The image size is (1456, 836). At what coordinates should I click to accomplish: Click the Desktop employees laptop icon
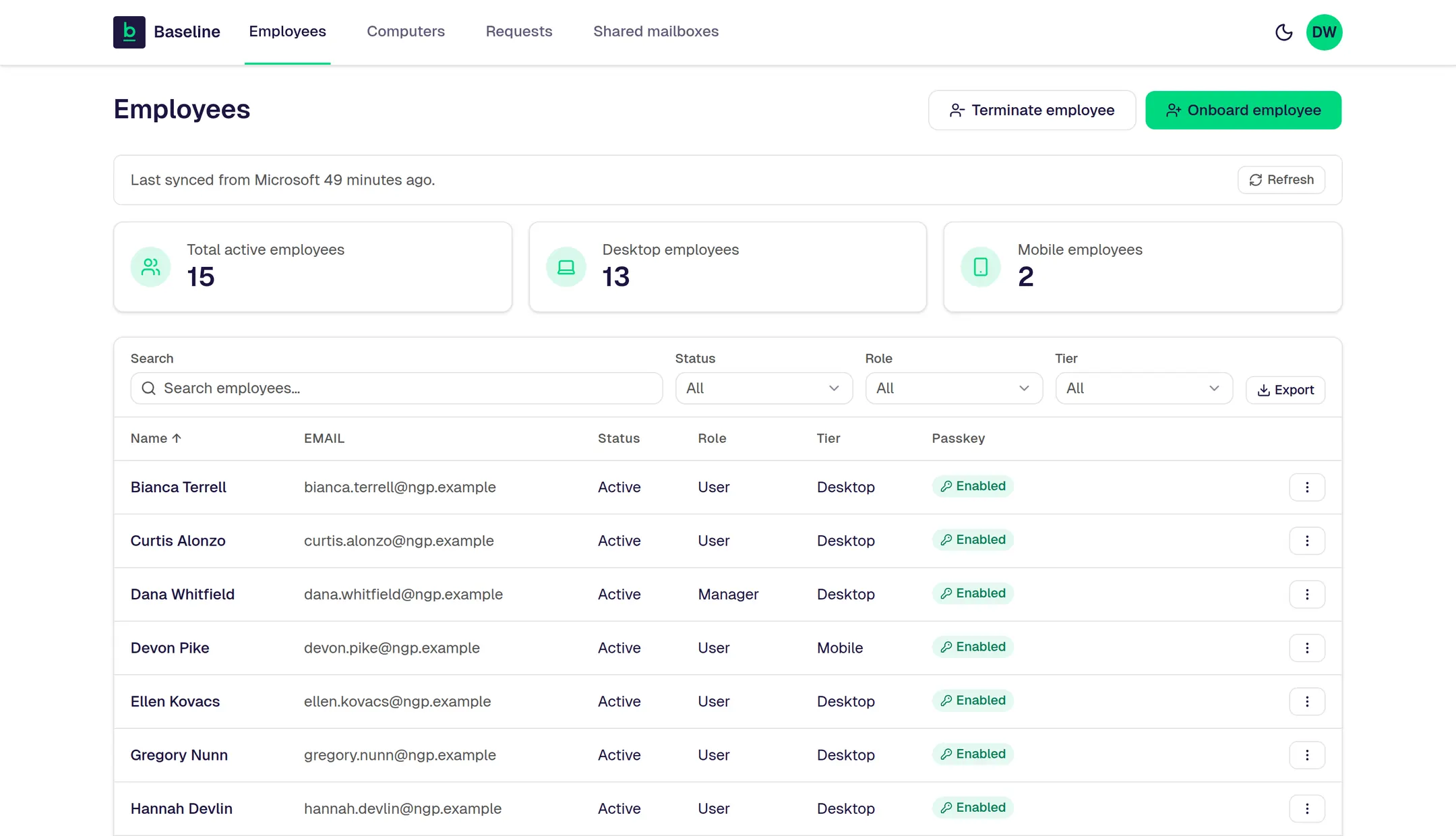tap(566, 268)
